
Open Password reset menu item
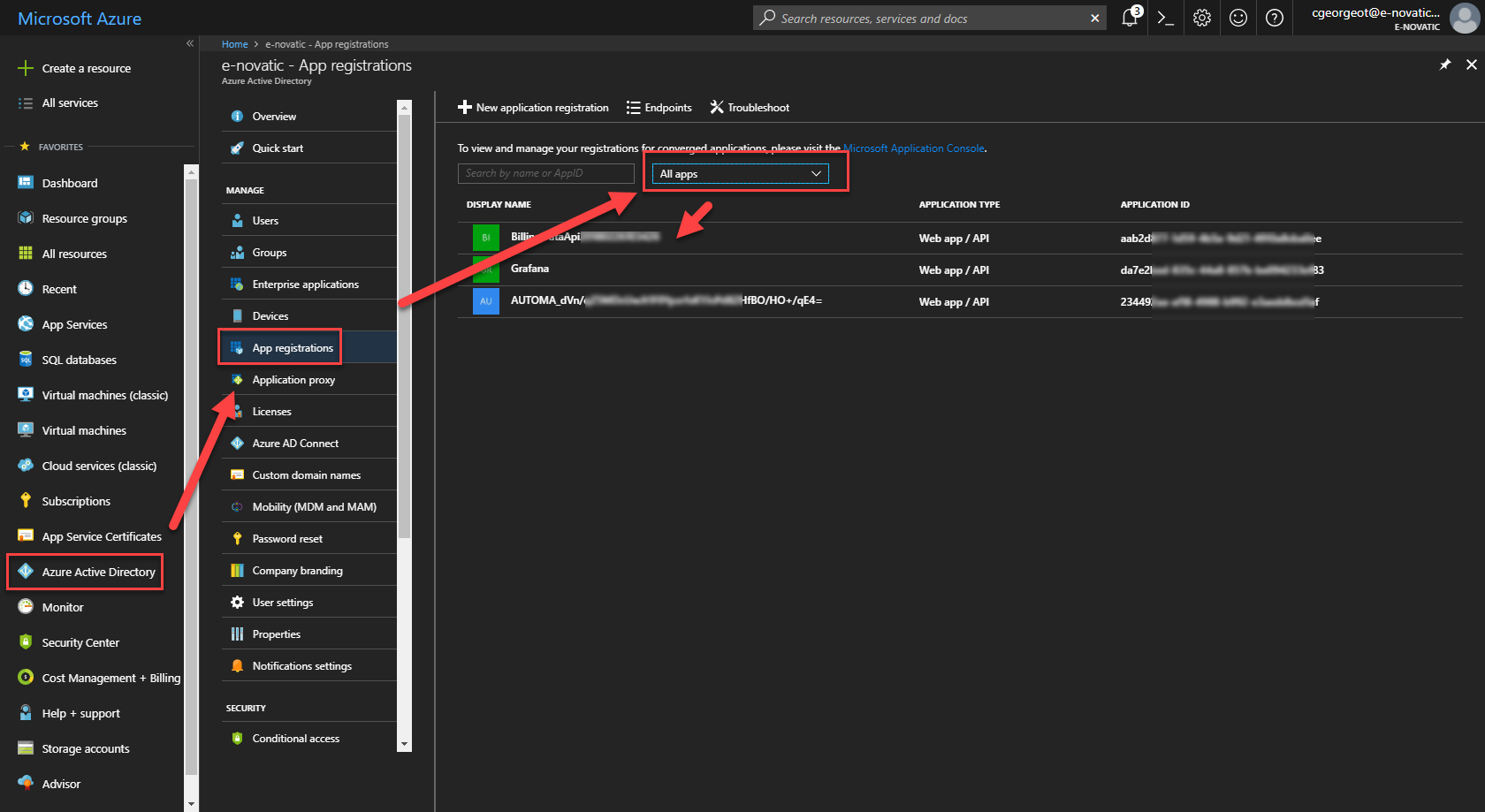coord(309,539)
